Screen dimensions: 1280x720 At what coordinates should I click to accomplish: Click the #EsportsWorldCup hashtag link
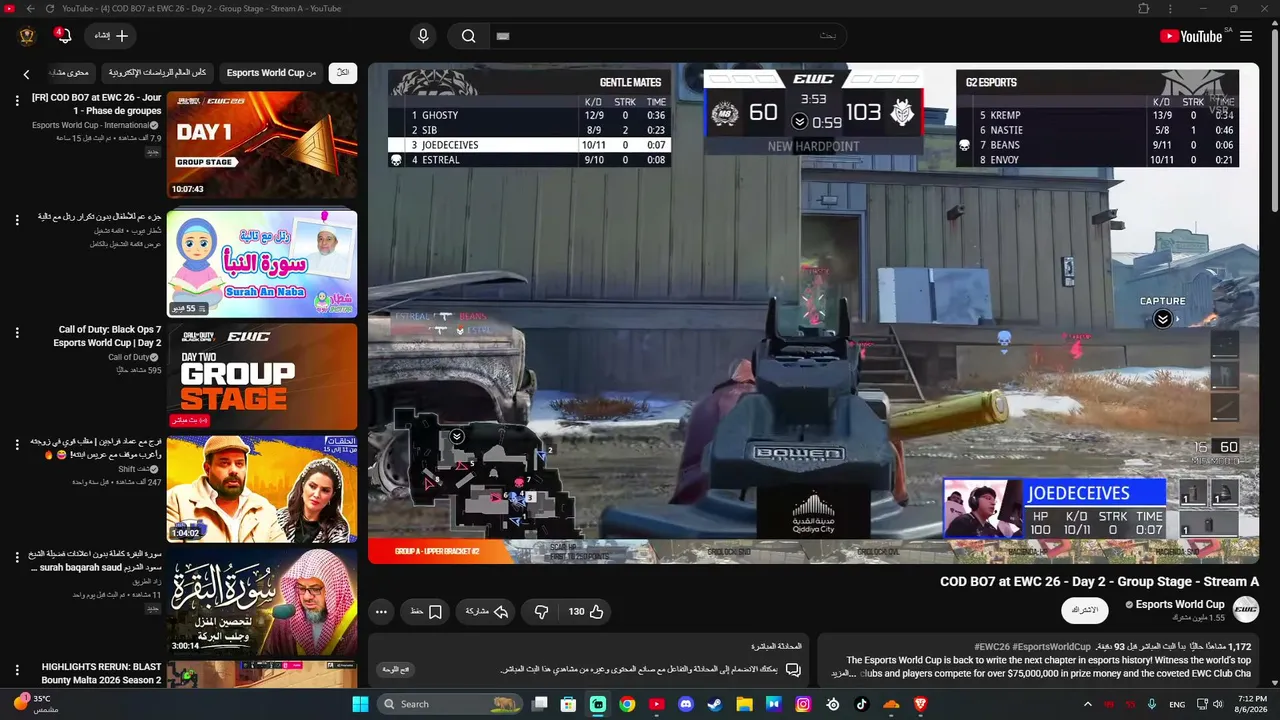pyautogui.click(x=1051, y=647)
